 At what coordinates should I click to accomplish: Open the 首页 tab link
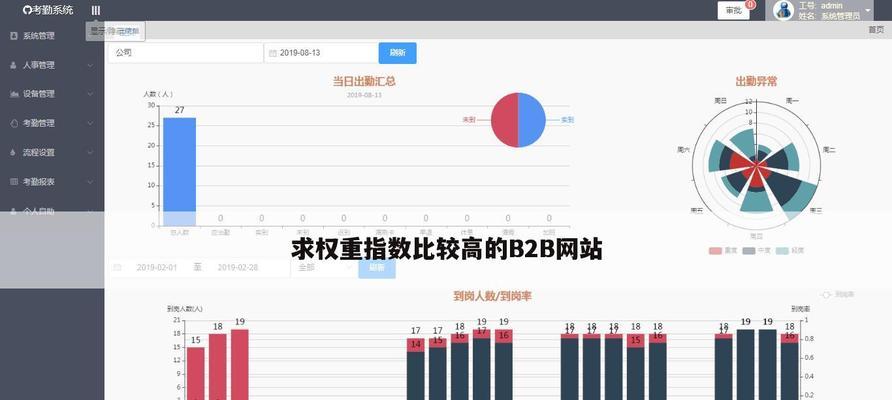pos(876,30)
